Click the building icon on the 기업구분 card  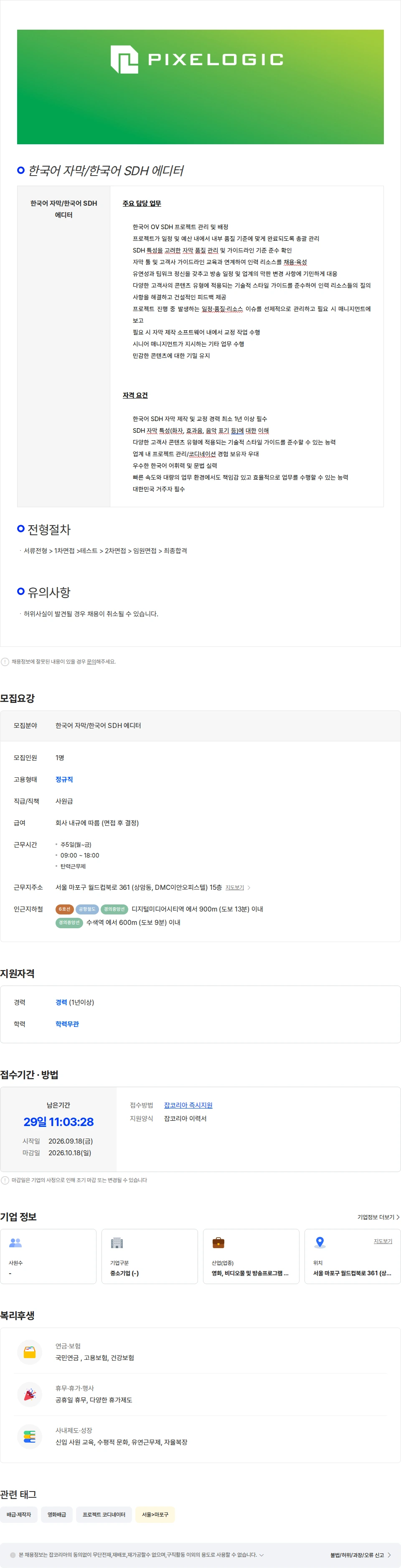(117, 1243)
